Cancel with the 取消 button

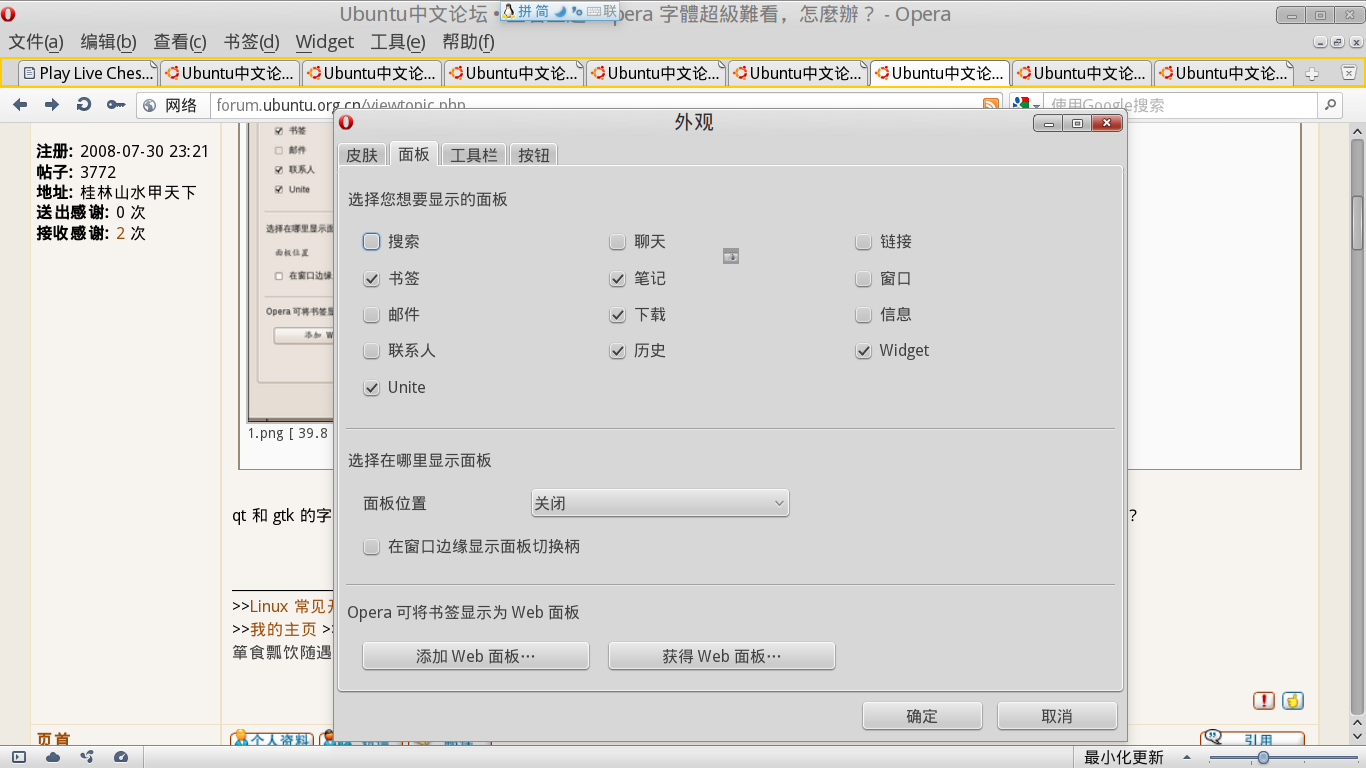tap(1057, 716)
